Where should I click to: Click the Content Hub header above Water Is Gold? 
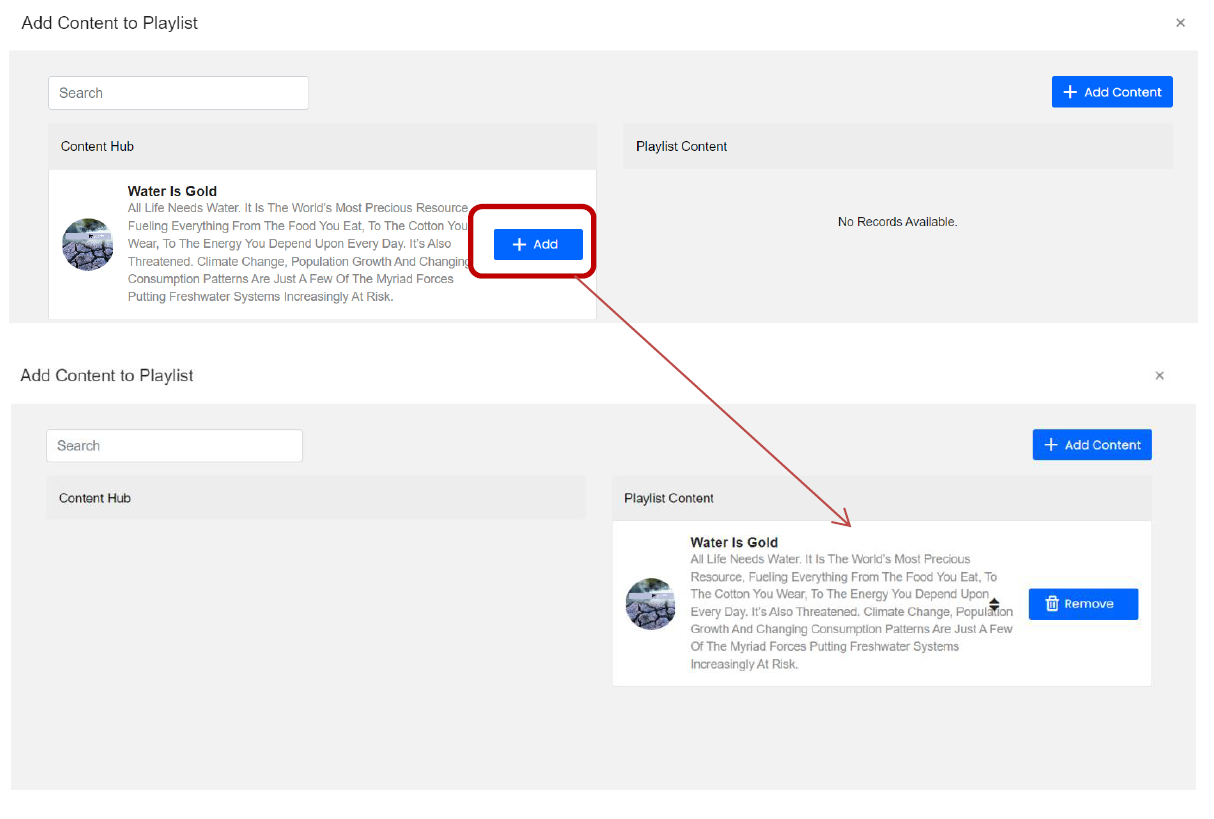(97, 146)
